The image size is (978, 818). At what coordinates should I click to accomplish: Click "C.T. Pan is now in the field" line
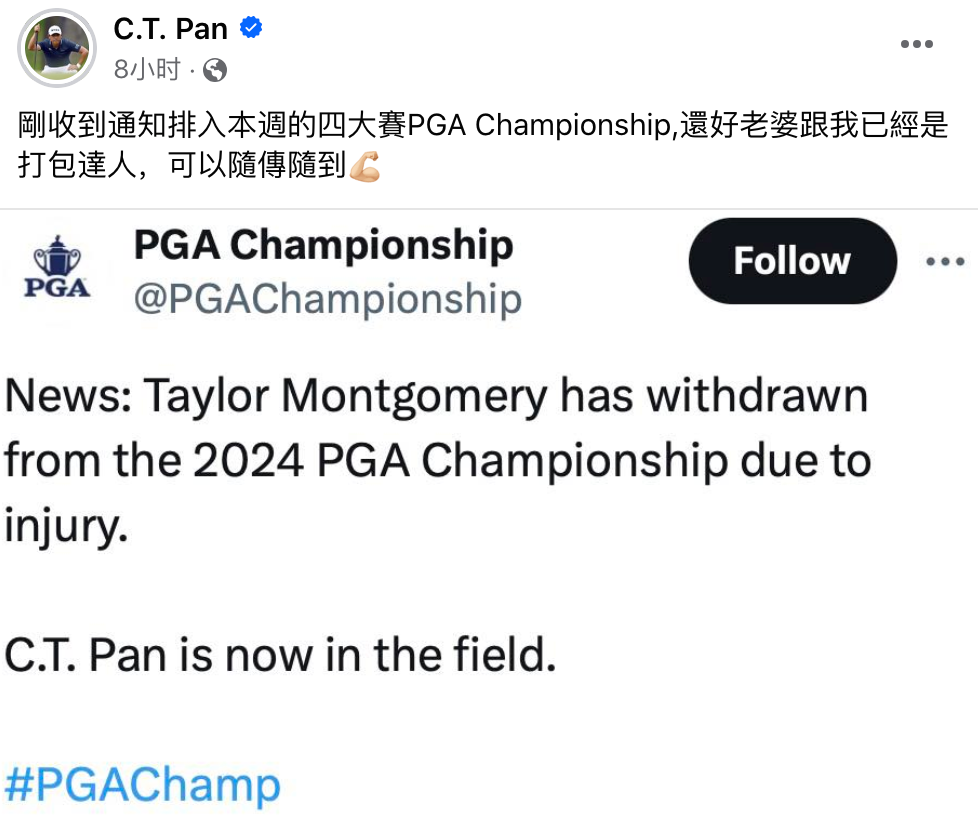(x=280, y=655)
